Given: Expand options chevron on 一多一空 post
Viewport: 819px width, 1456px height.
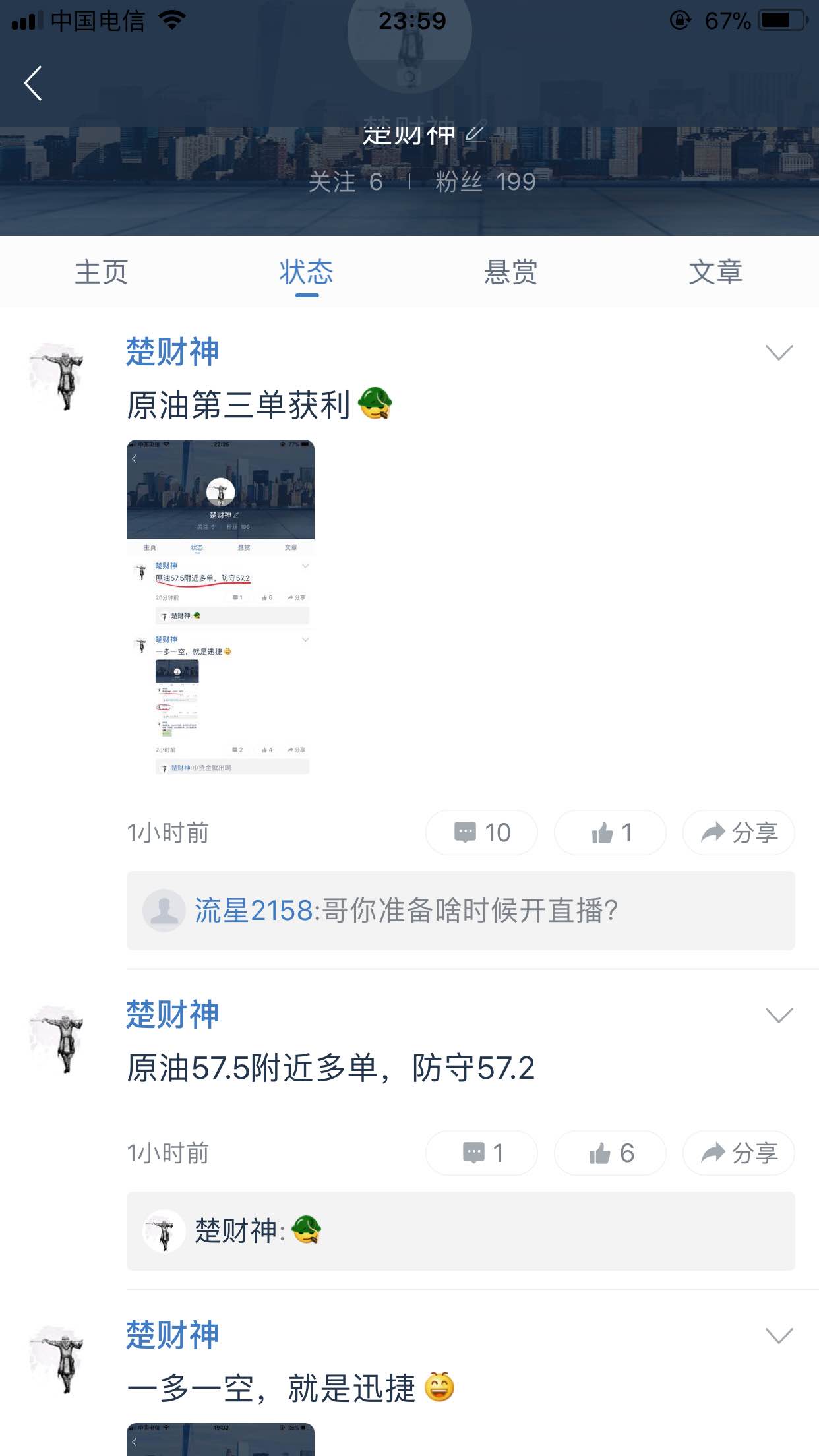Looking at the screenshot, I should coord(779,1335).
